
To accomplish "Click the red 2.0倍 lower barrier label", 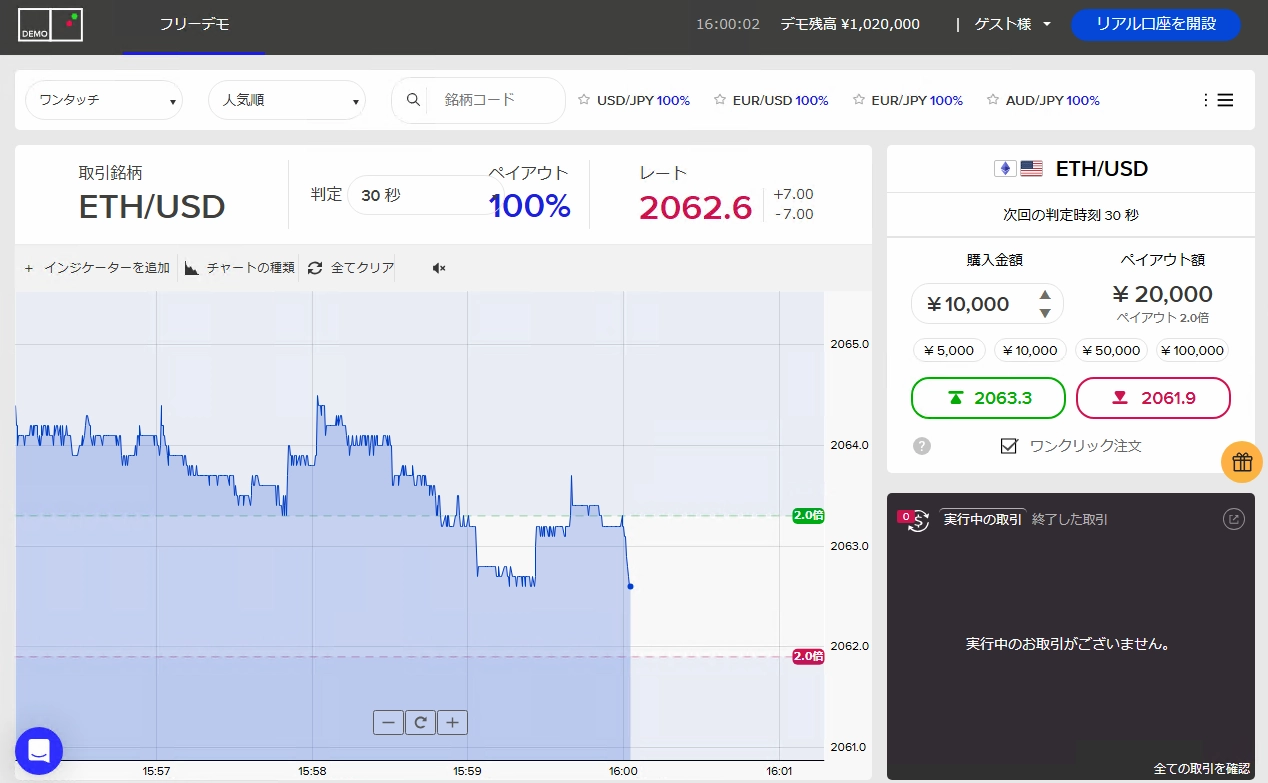I will (808, 656).
